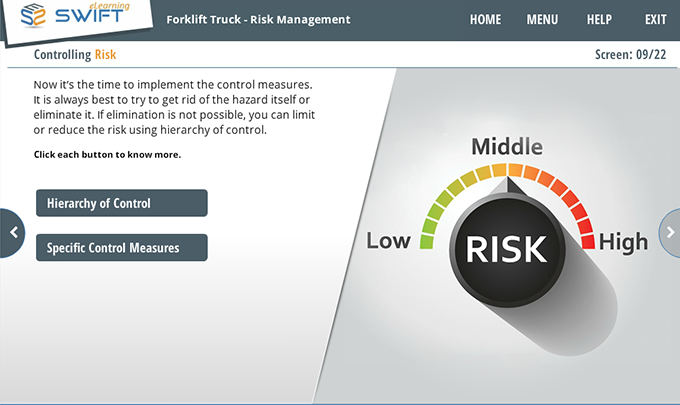Open Hierarchy of Control button
Viewport: 680px width, 405px height.
[x=121, y=203]
